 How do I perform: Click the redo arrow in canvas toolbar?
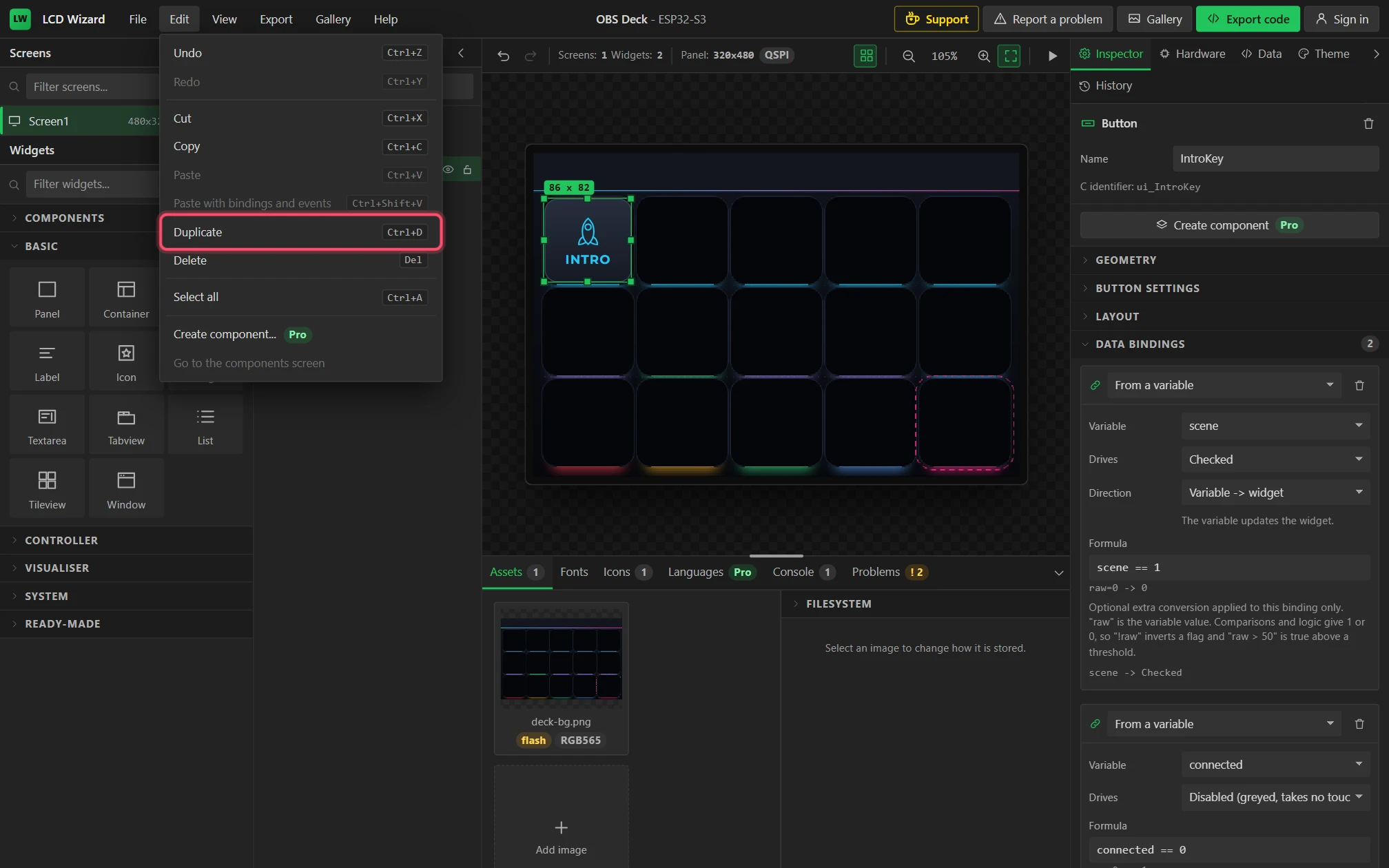tap(530, 56)
